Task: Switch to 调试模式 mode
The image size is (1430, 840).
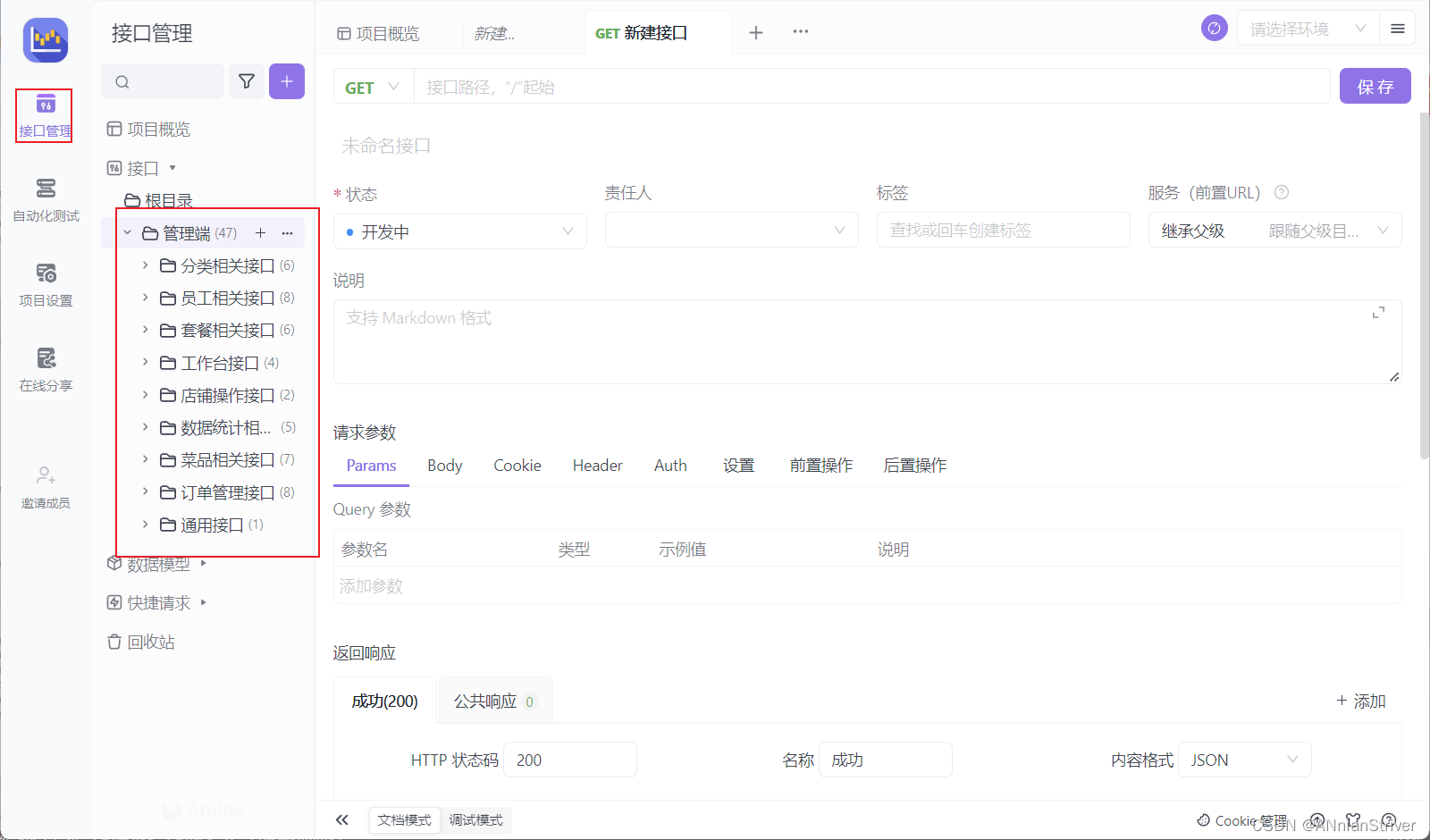Action: [475, 819]
